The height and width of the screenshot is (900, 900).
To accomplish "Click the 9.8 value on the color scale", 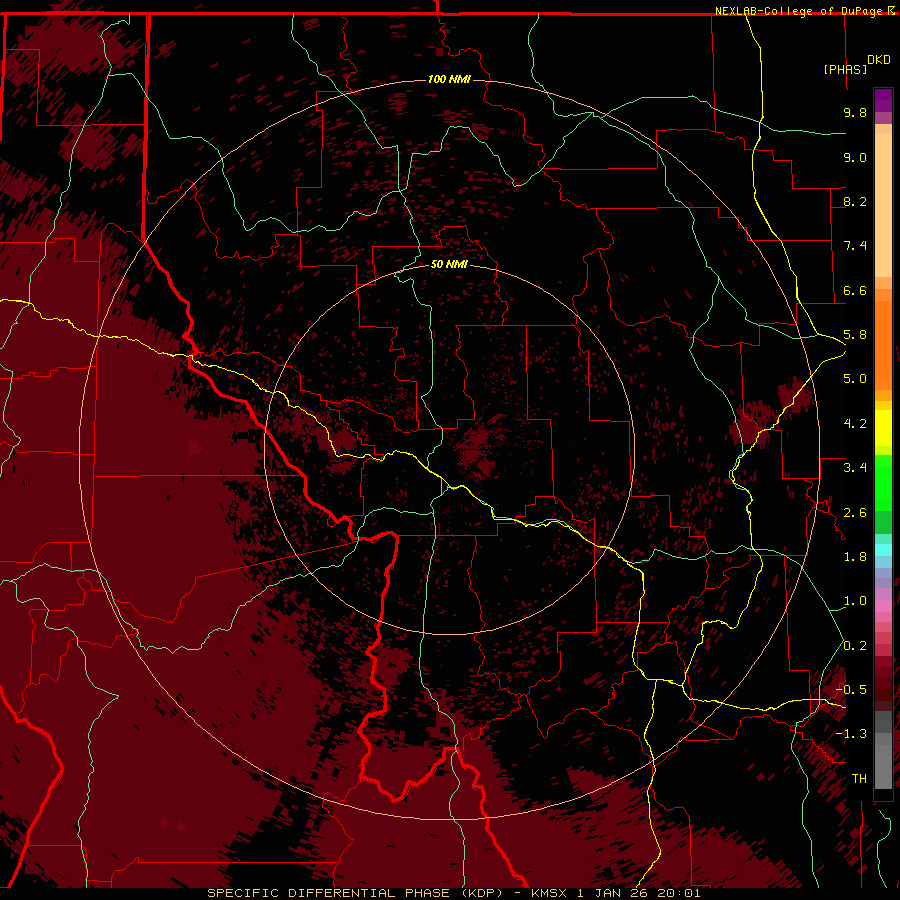I will pyautogui.click(x=855, y=112).
